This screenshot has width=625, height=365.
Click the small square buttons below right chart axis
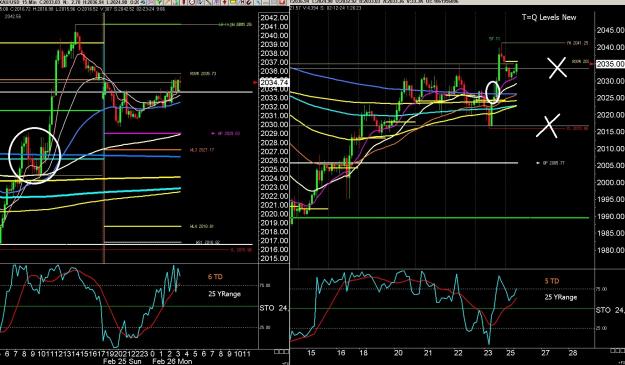617,350
